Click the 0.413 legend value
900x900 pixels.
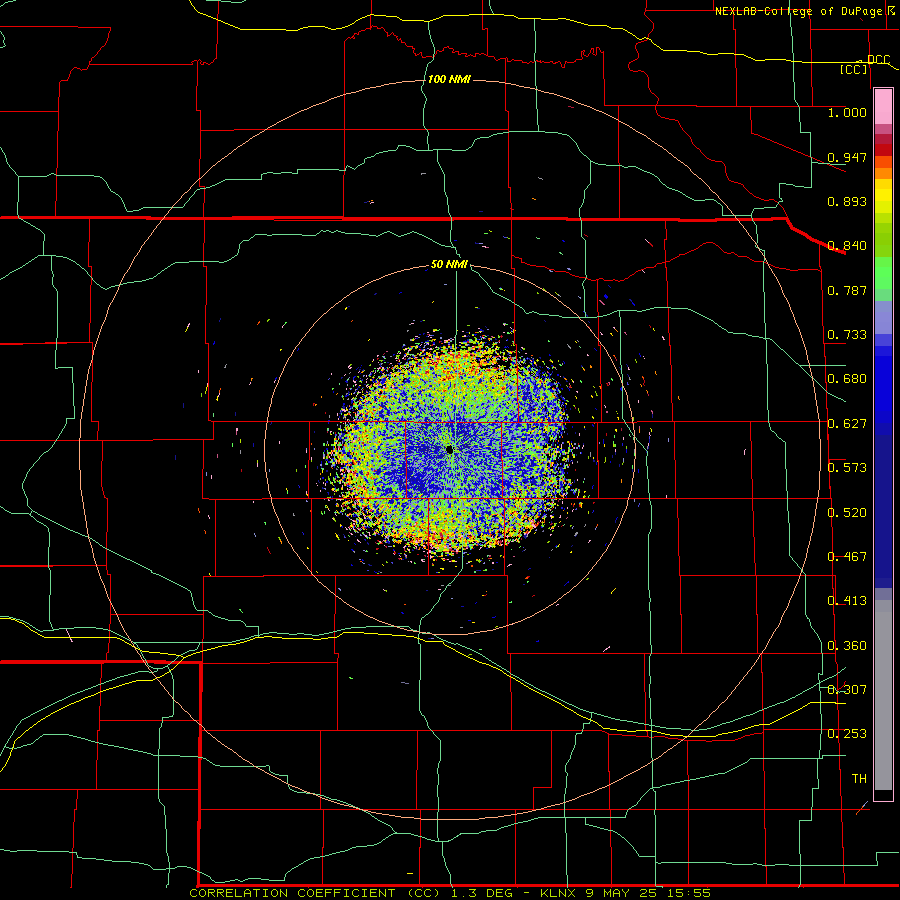click(847, 601)
